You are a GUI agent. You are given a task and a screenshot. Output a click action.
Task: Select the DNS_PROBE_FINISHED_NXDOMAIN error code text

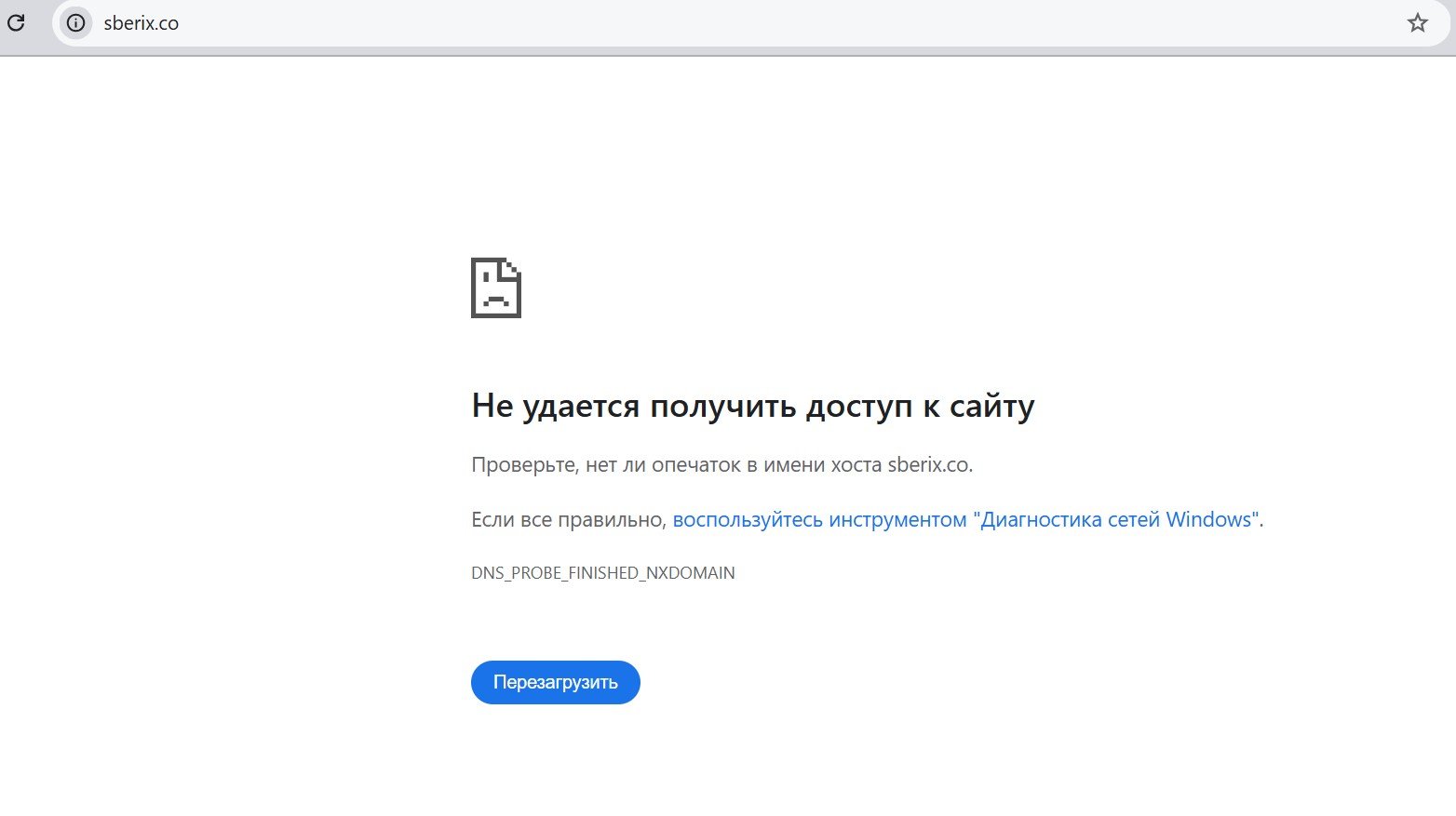click(603, 573)
